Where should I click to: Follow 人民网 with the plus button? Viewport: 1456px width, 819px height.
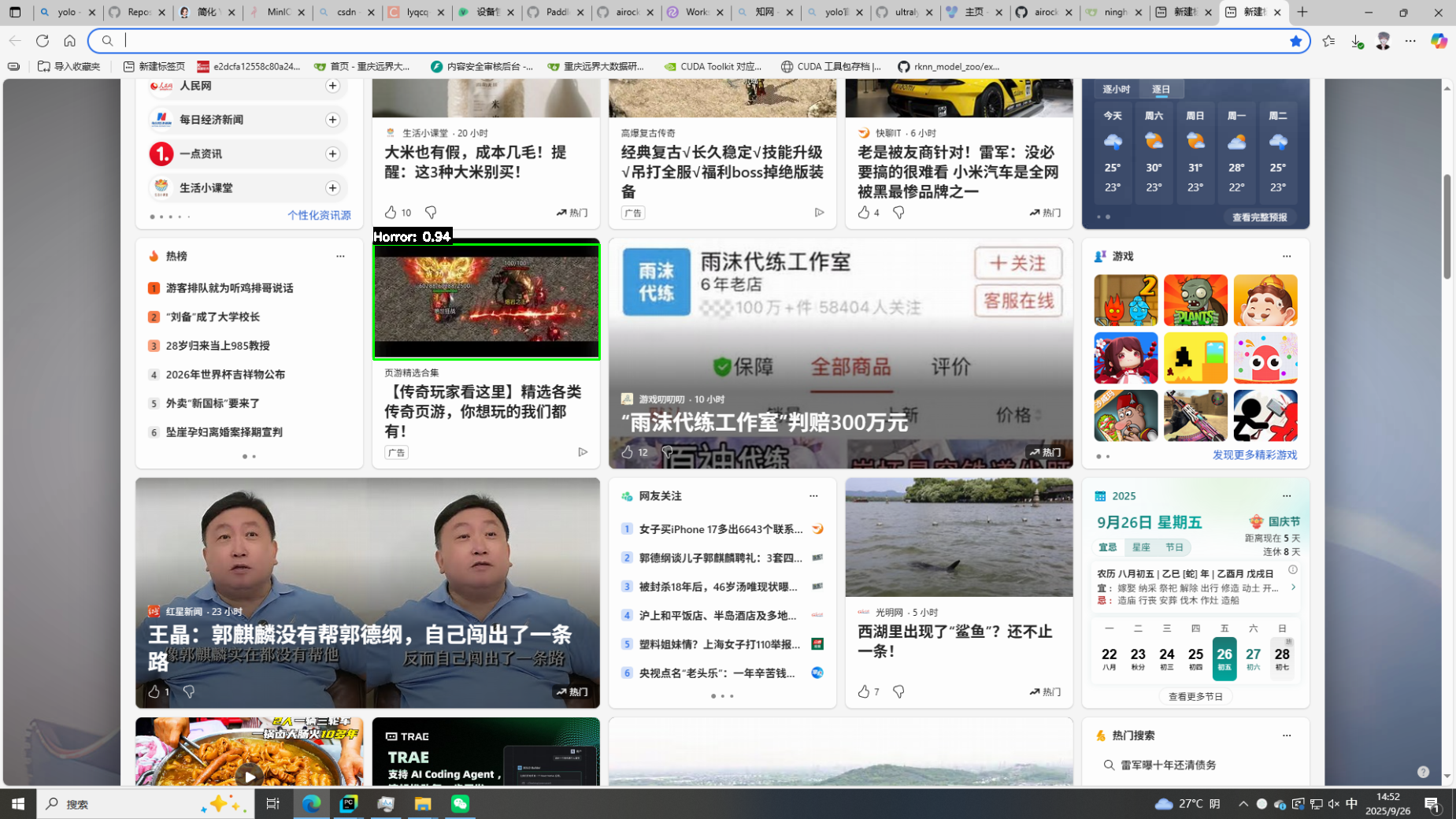coord(332,86)
